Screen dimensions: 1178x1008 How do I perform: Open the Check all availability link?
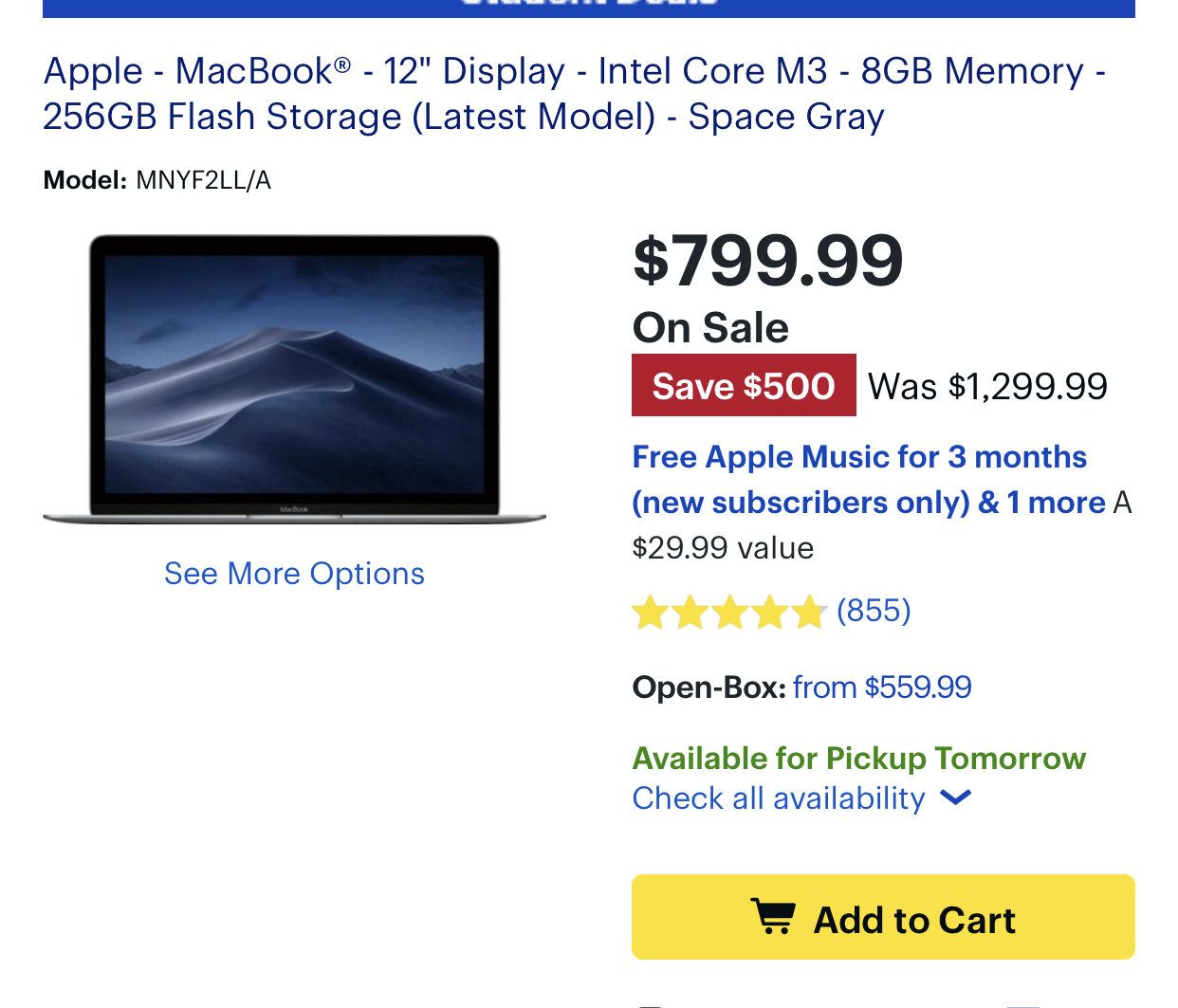pos(779,798)
